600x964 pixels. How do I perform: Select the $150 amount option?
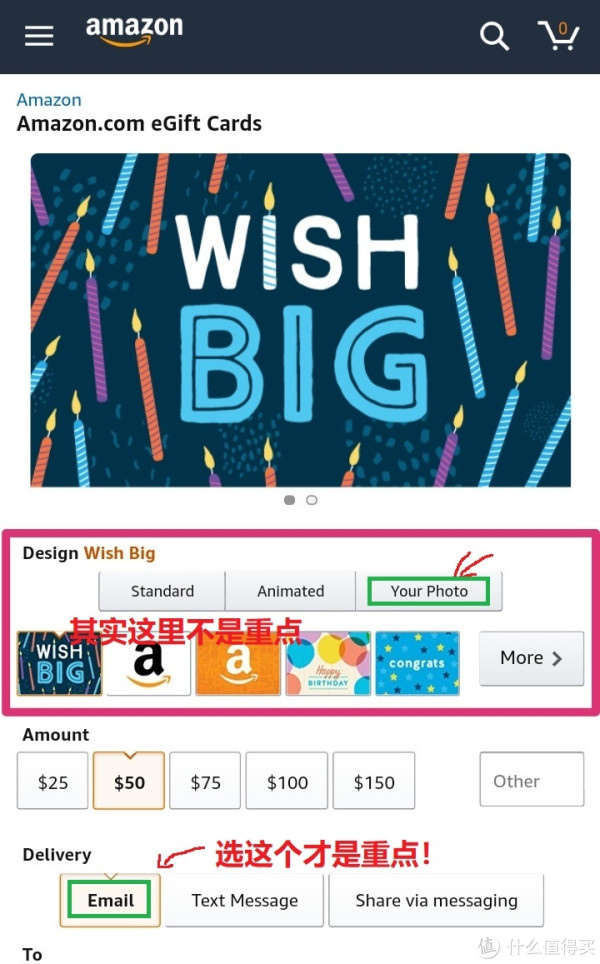[374, 781]
